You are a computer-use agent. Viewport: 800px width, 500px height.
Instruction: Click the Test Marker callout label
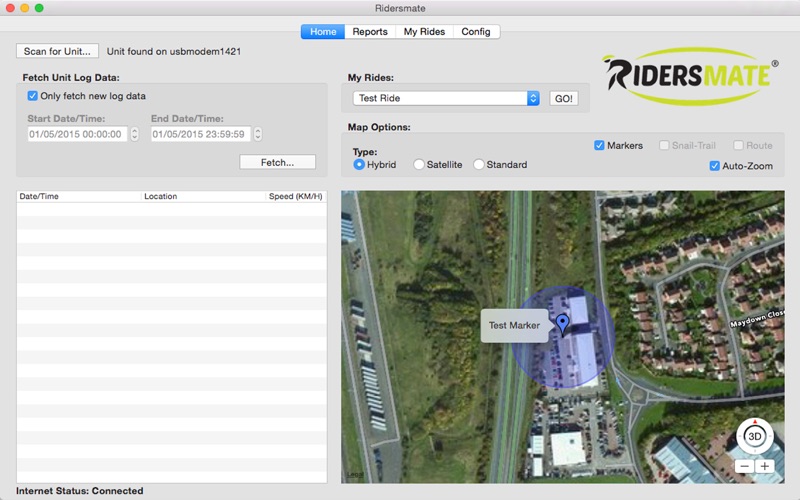[514, 326]
